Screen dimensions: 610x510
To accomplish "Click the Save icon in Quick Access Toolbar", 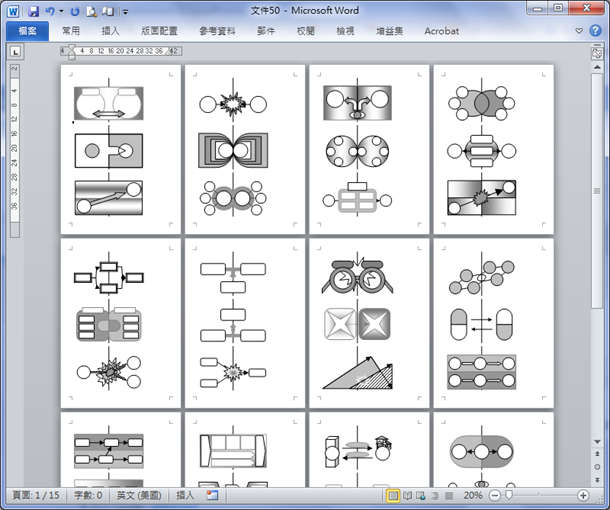I will click(x=33, y=11).
